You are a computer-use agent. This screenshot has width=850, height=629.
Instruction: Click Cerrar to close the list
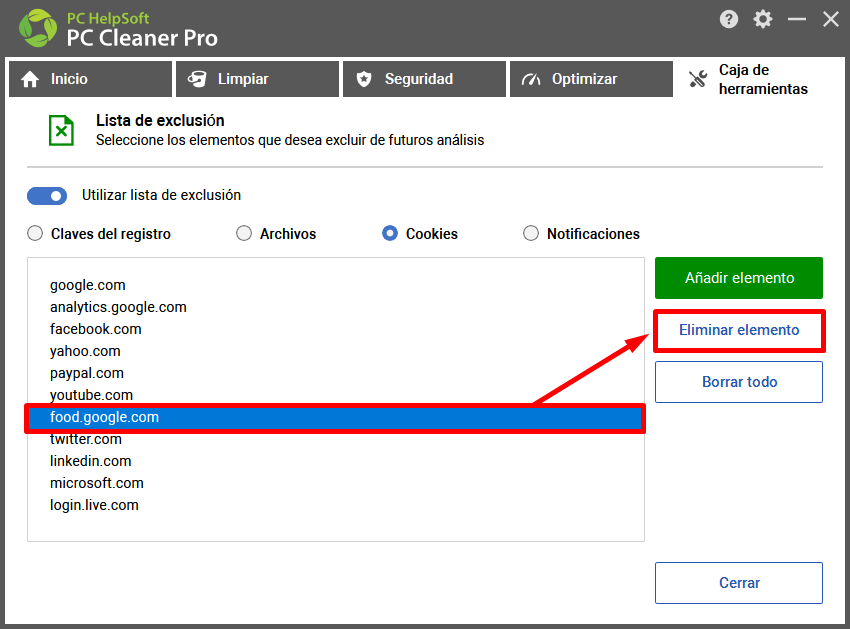[739, 583]
